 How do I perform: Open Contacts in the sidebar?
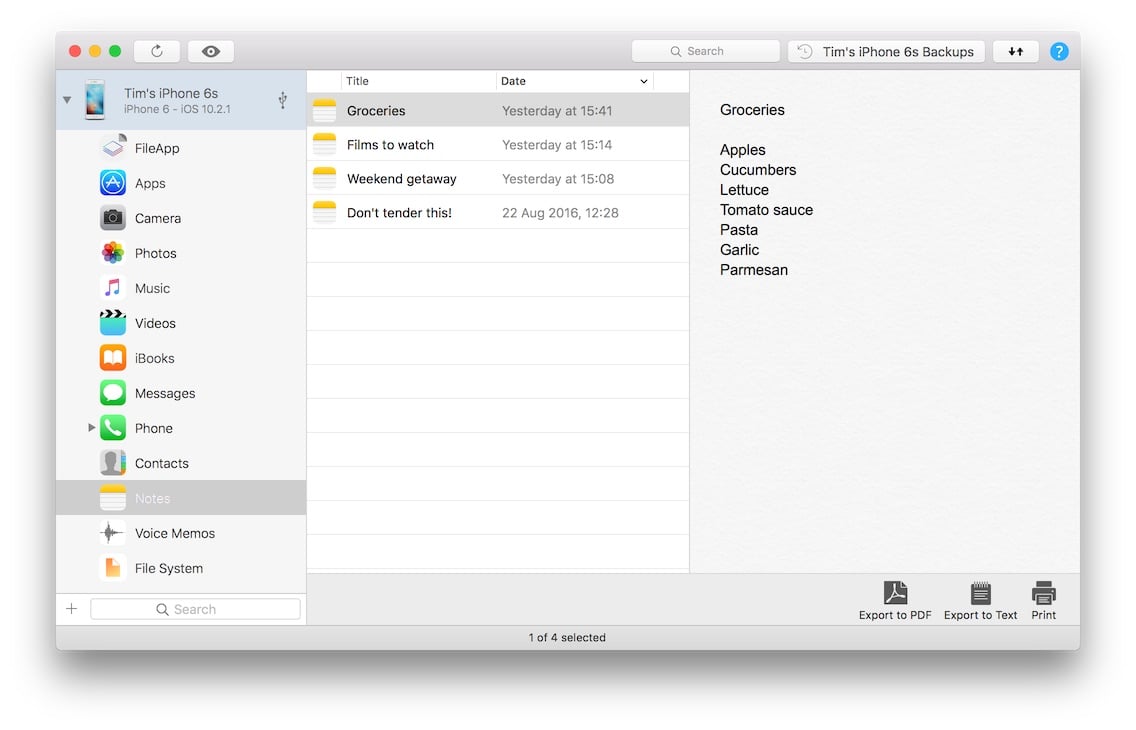(x=162, y=463)
